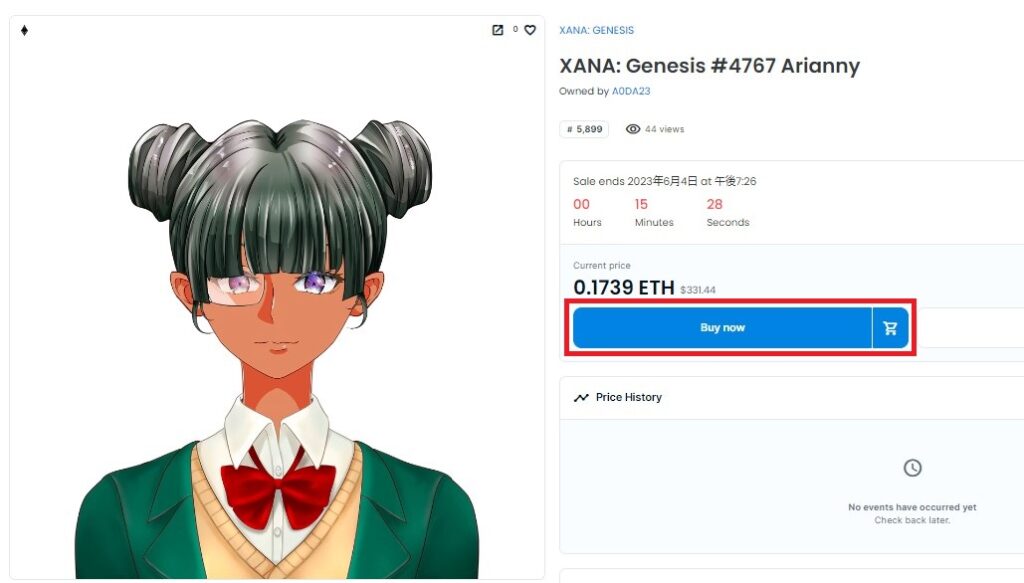Click the eye views icon
The height and width of the screenshot is (583, 1024).
pyautogui.click(x=633, y=129)
